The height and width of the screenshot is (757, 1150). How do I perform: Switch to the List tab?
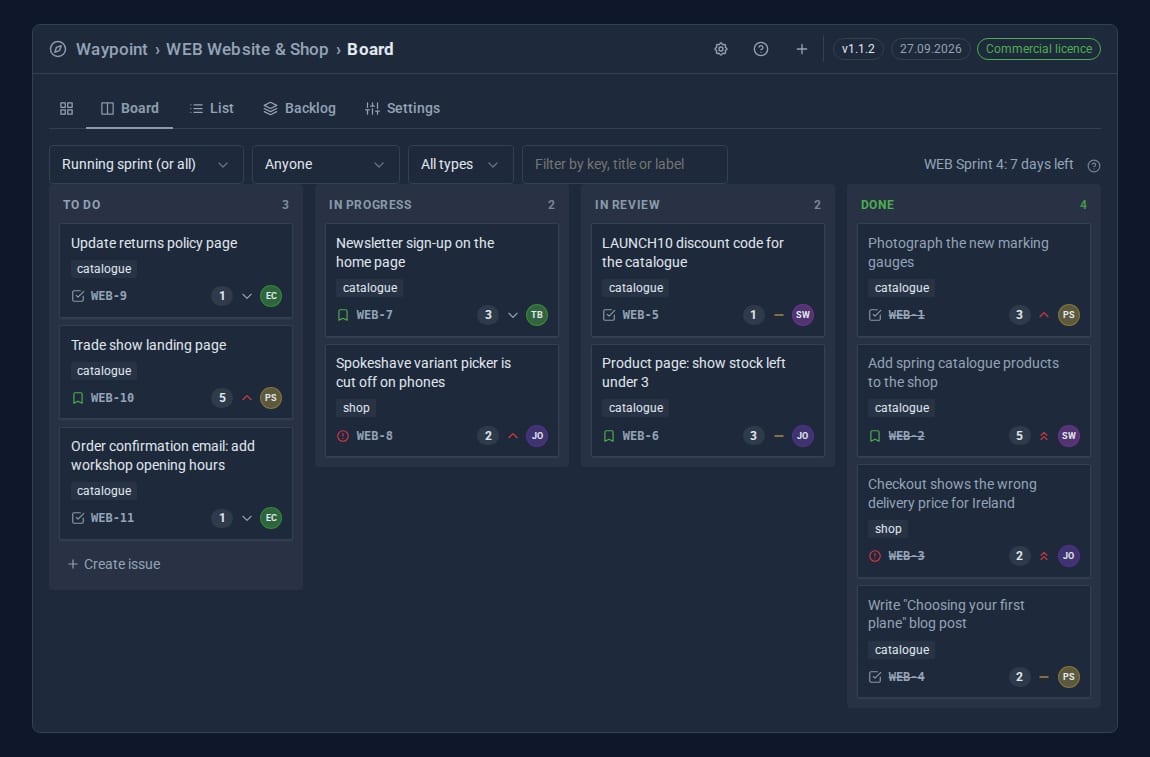coord(212,109)
